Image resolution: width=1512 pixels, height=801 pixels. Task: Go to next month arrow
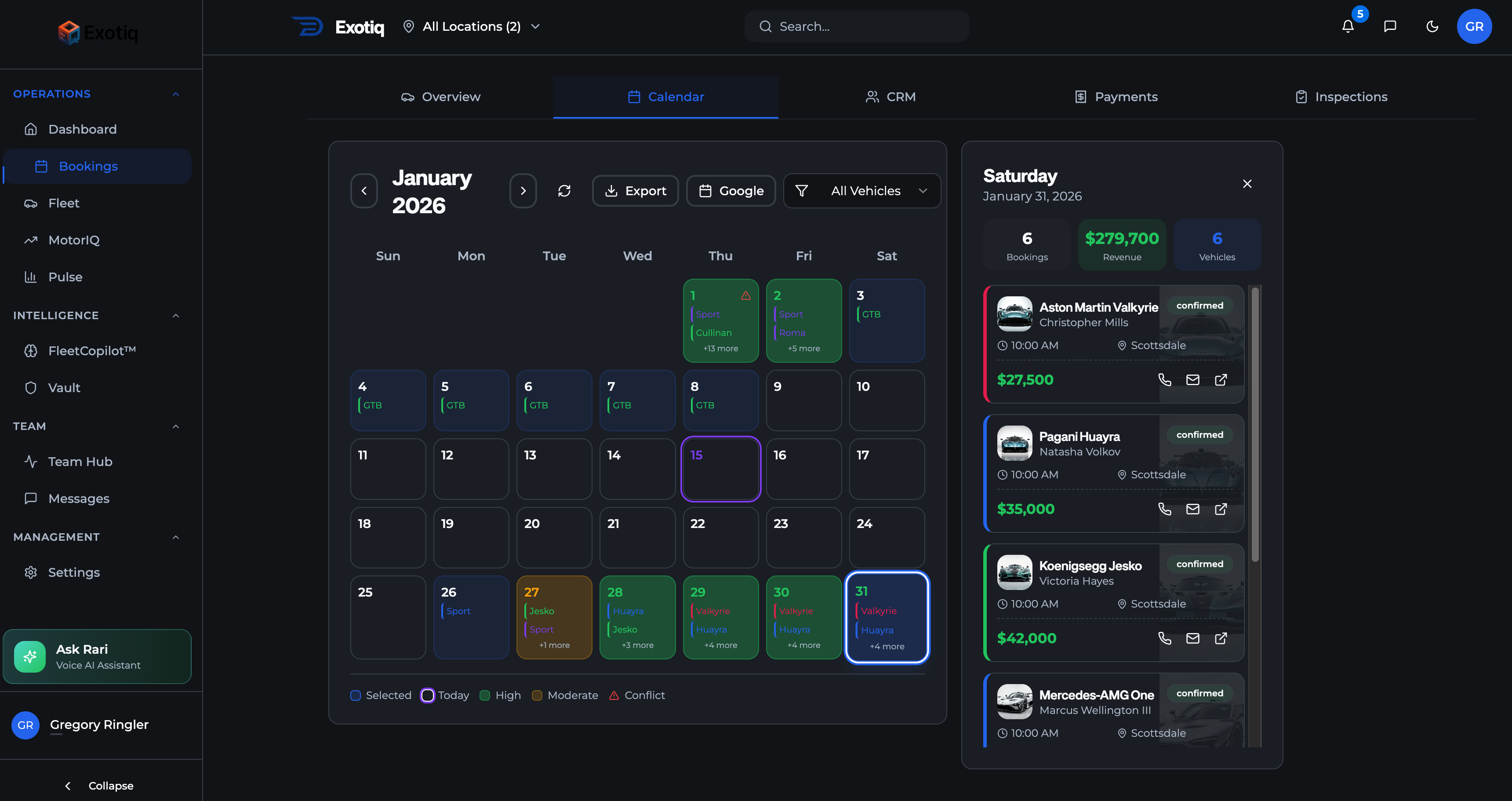(x=523, y=191)
